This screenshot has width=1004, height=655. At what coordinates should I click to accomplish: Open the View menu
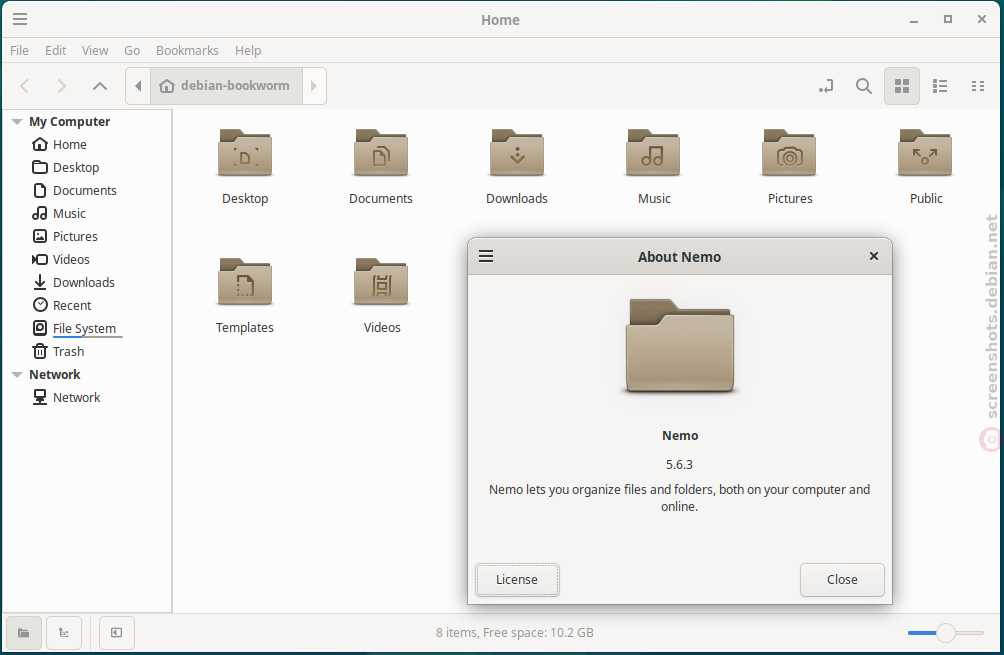[95, 51]
